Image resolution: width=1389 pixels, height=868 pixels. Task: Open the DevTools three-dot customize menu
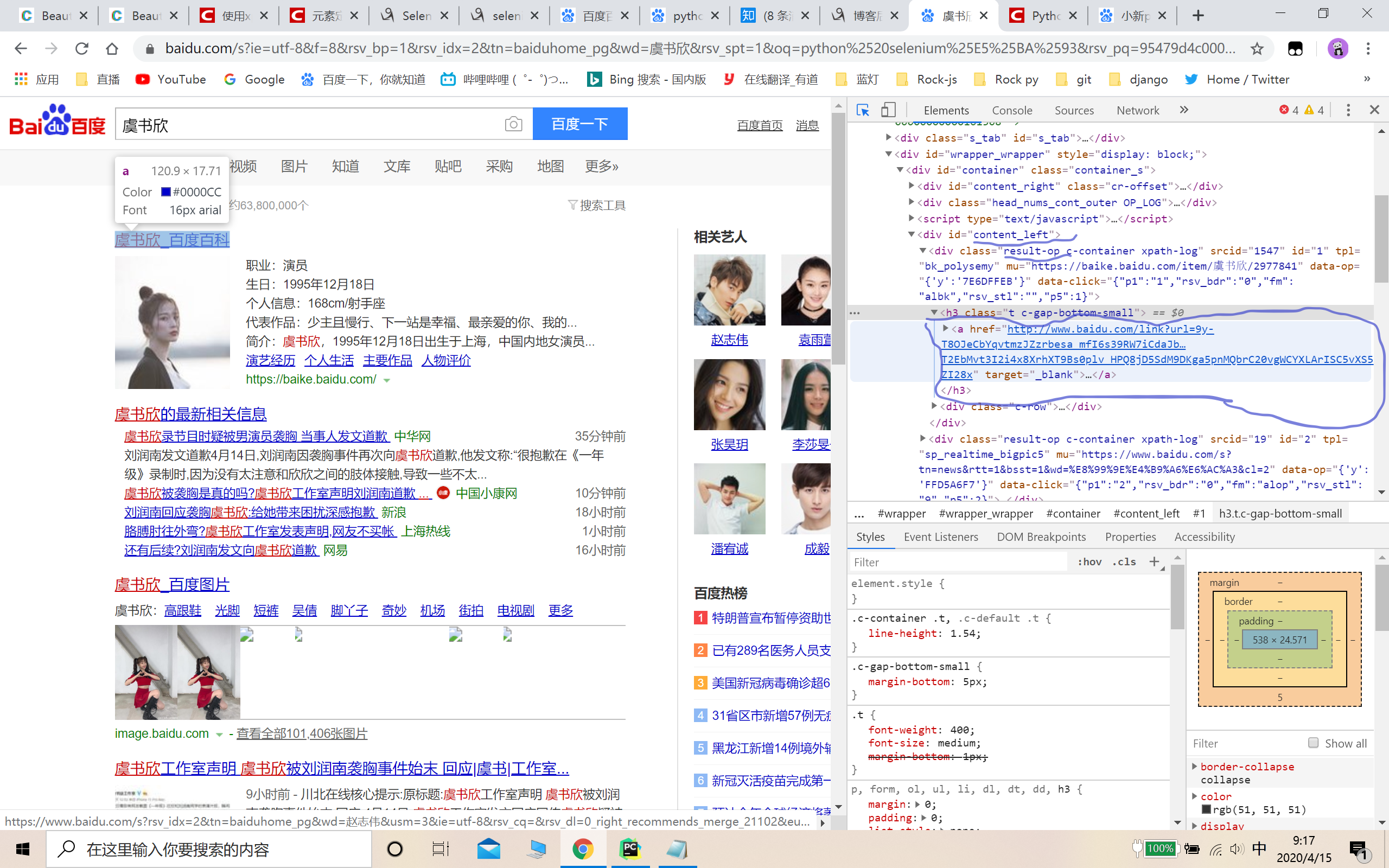(x=1348, y=110)
